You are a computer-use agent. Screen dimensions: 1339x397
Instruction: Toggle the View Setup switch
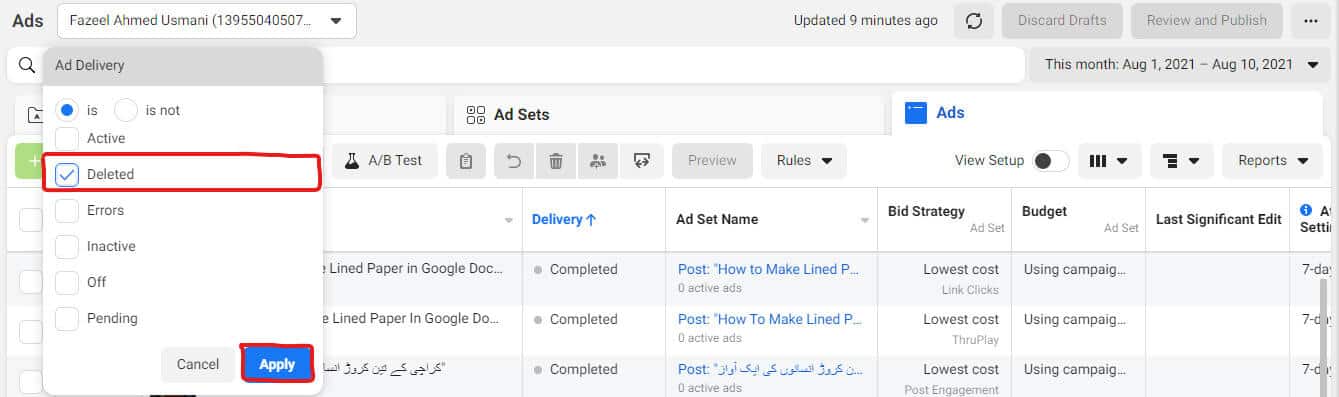pyautogui.click(x=1050, y=160)
